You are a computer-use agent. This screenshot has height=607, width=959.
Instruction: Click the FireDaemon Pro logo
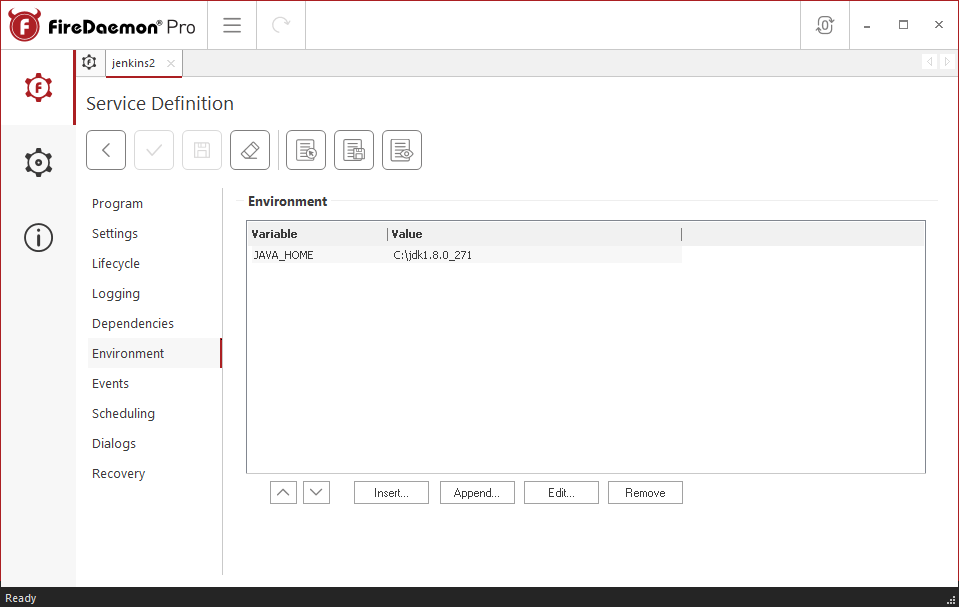click(x=102, y=26)
